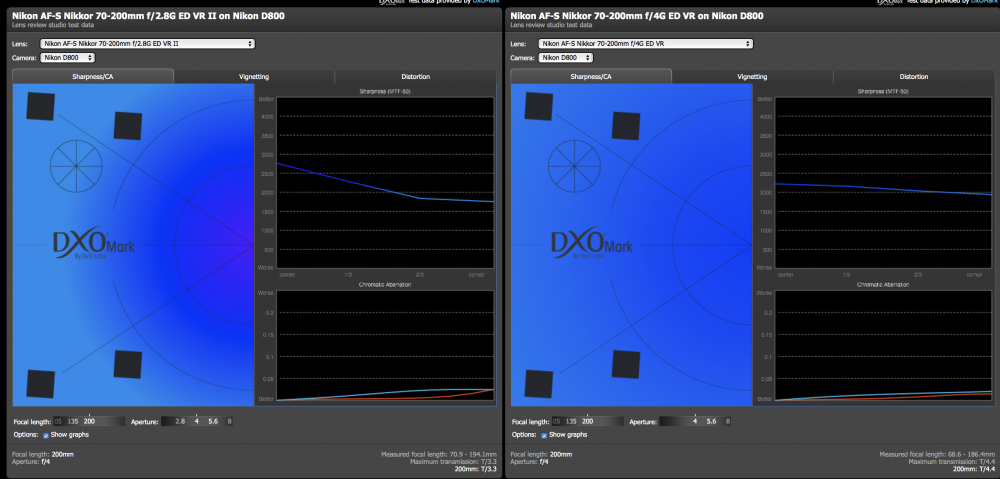
Task: Click '200mm: T/4.4' value in right panel
Action: 974,469
